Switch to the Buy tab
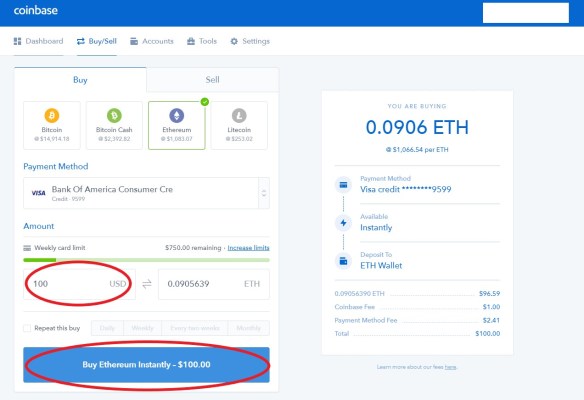This screenshot has height=400, width=584. (80, 80)
